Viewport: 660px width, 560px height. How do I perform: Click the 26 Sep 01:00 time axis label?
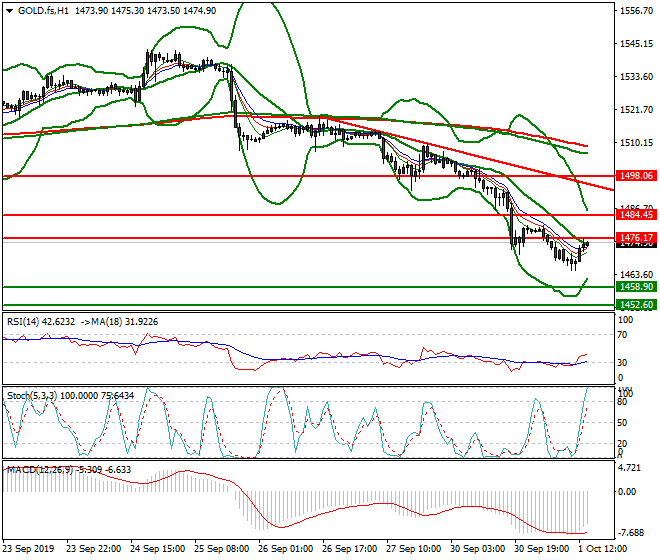pos(285,549)
